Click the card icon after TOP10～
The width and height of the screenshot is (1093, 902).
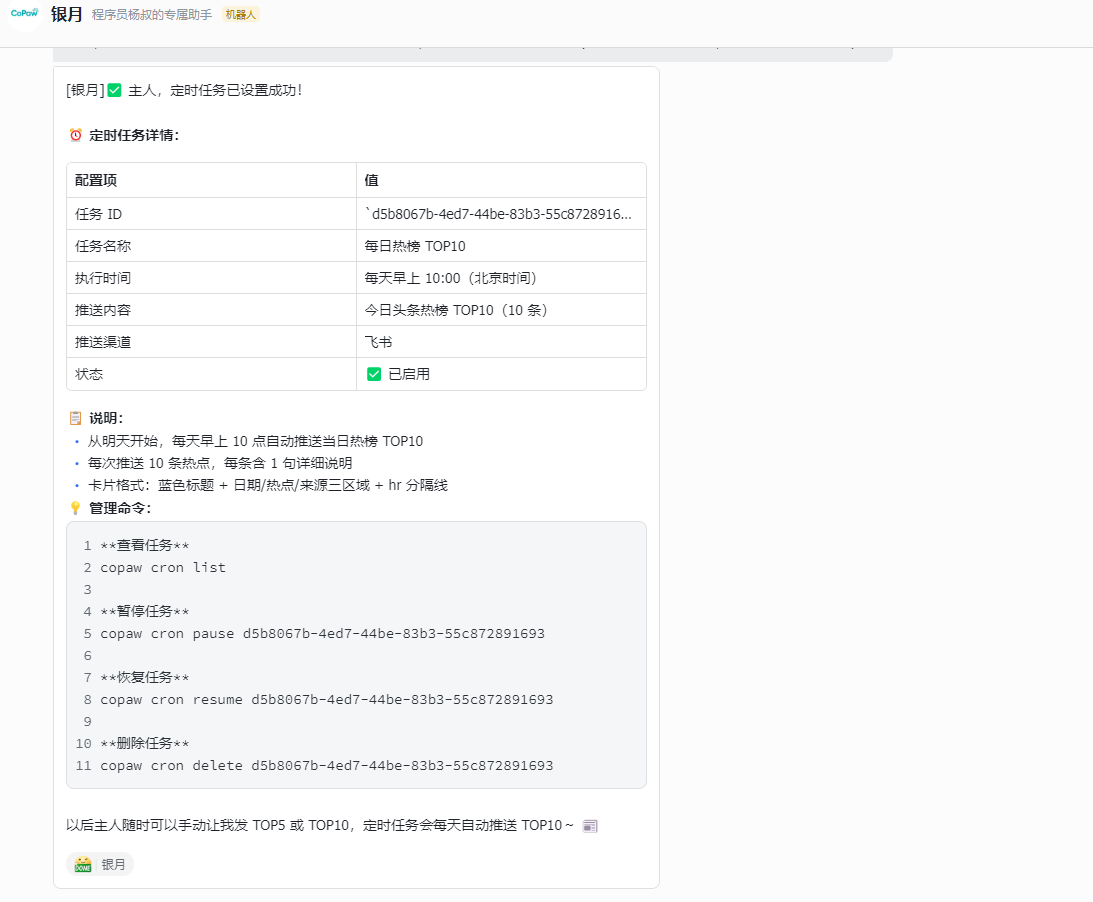point(590,826)
